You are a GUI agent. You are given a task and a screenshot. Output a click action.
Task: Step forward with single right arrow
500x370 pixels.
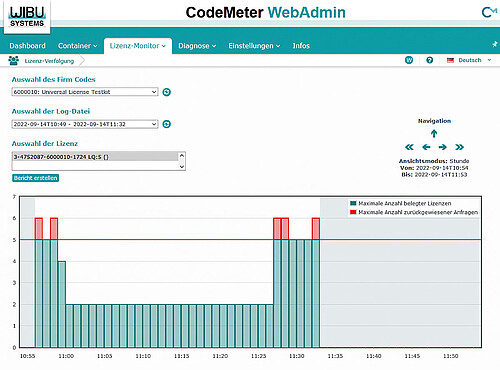click(x=442, y=147)
